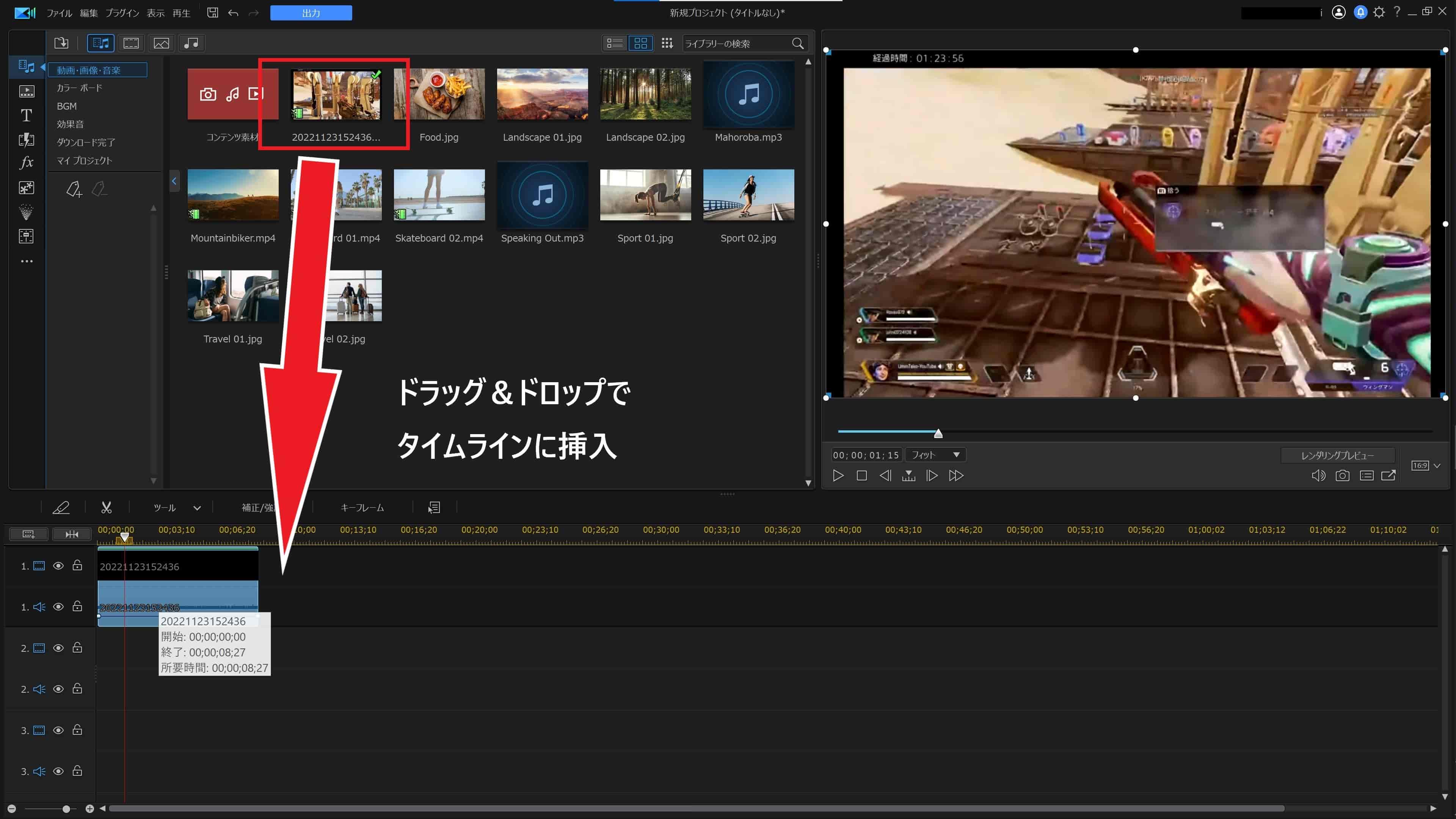Screen dimensions: 1456x819
Task: Toggle visibility of video track 3
Action: tap(58, 730)
